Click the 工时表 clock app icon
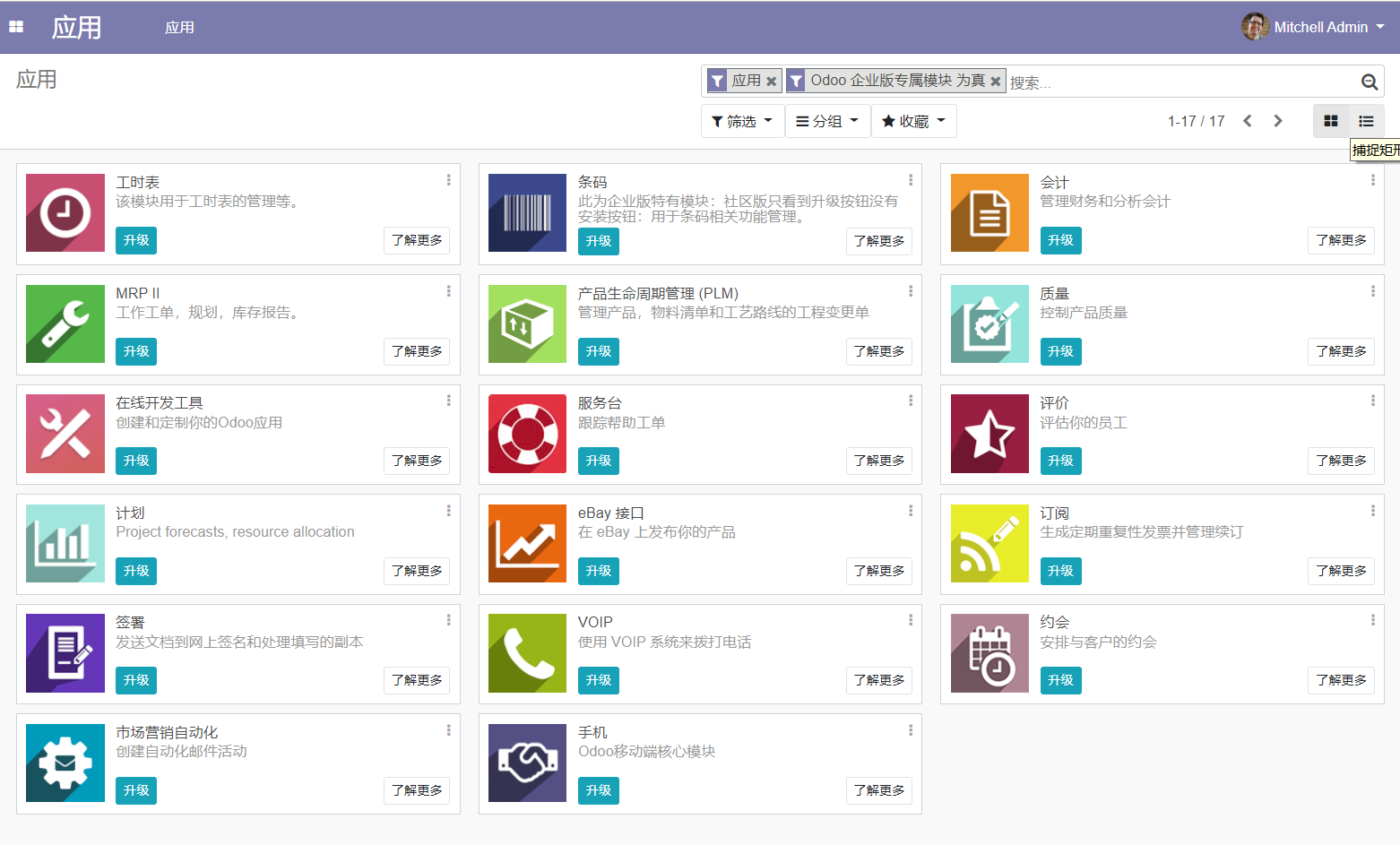1400x845 pixels. (x=65, y=213)
